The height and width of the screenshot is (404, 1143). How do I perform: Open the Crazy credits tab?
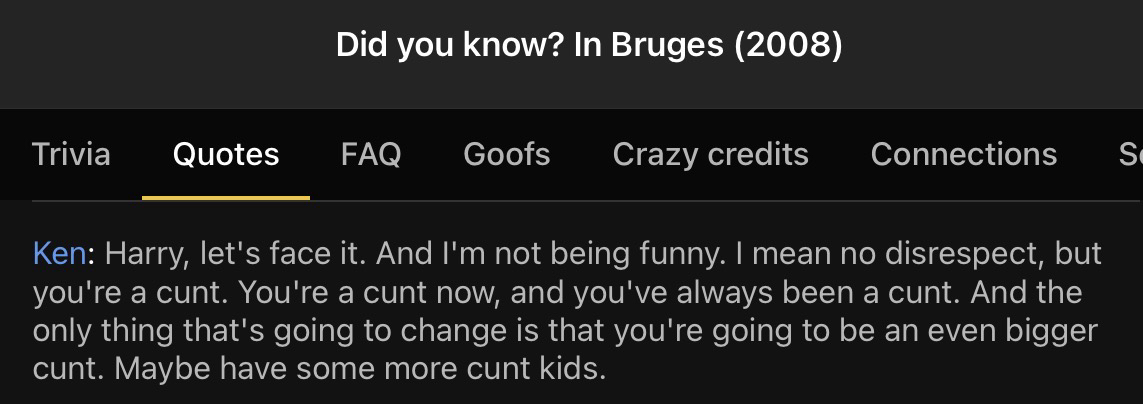pos(710,154)
